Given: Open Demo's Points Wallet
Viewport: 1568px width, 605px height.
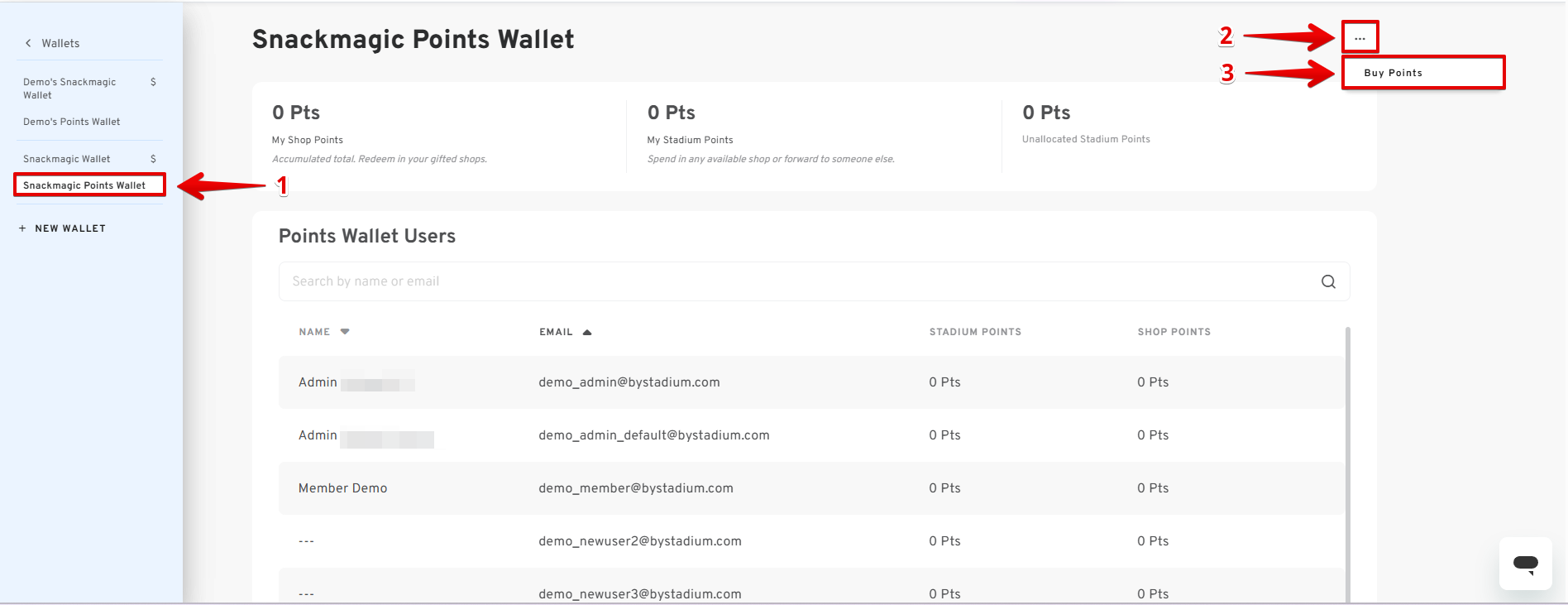Looking at the screenshot, I should (x=72, y=122).
